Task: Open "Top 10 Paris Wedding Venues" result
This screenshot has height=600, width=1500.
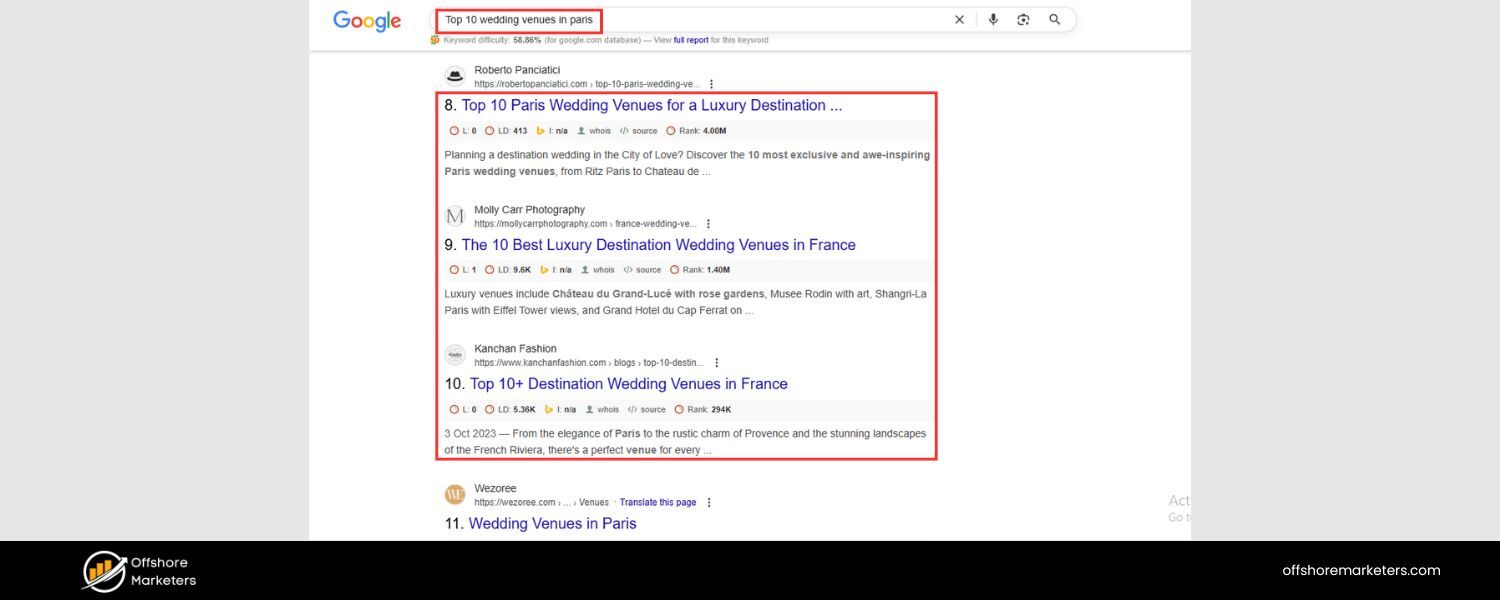Action: [x=651, y=106]
